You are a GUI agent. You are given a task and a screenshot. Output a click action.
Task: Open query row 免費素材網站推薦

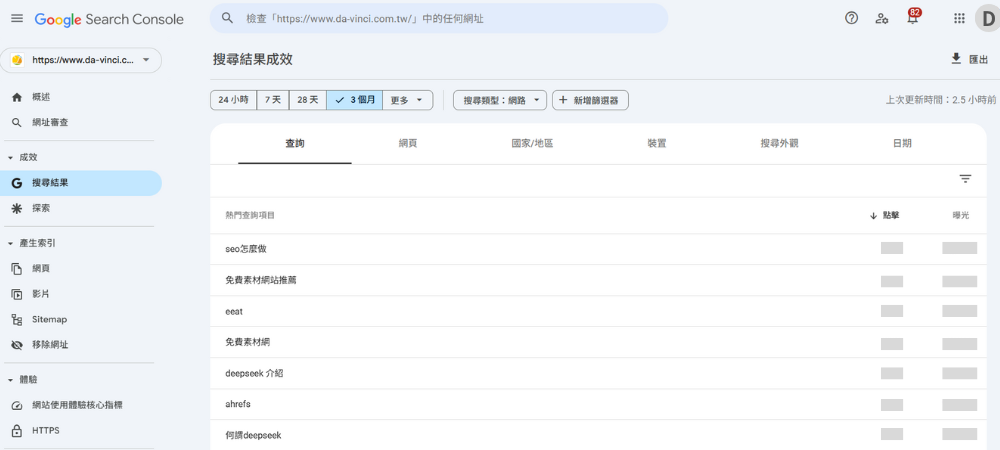tap(598, 280)
